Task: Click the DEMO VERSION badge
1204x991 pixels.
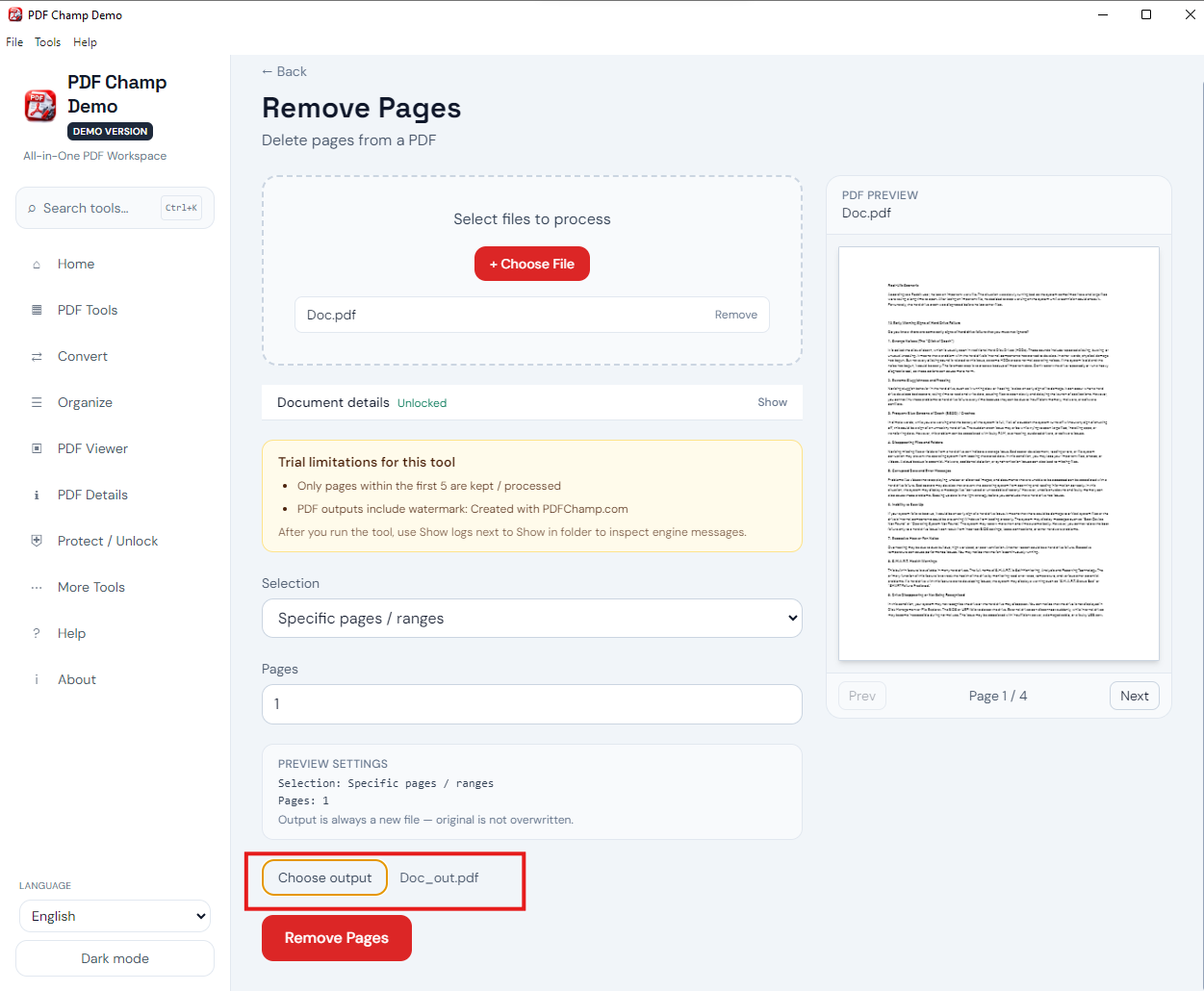Action: [111, 132]
